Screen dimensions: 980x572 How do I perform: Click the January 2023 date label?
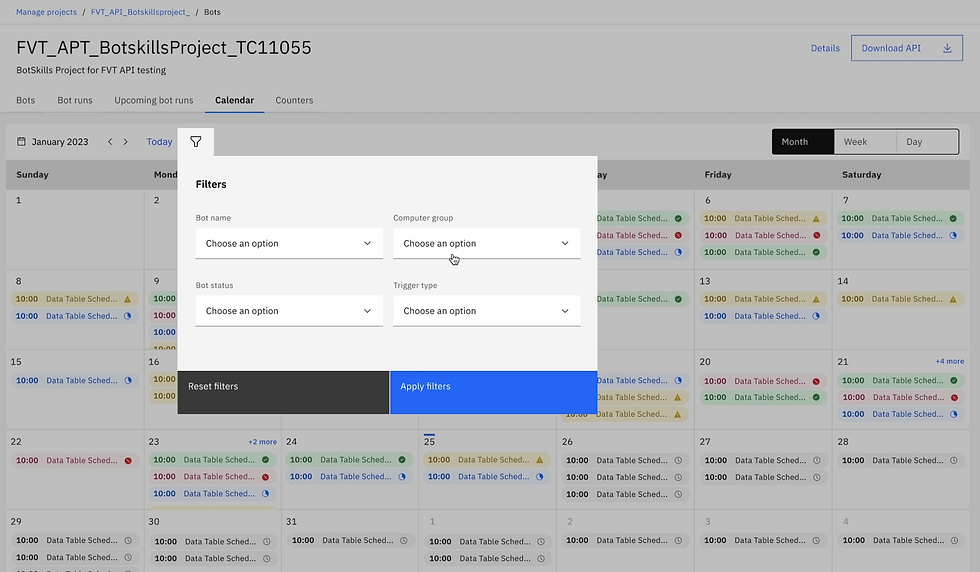coord(60,142)
